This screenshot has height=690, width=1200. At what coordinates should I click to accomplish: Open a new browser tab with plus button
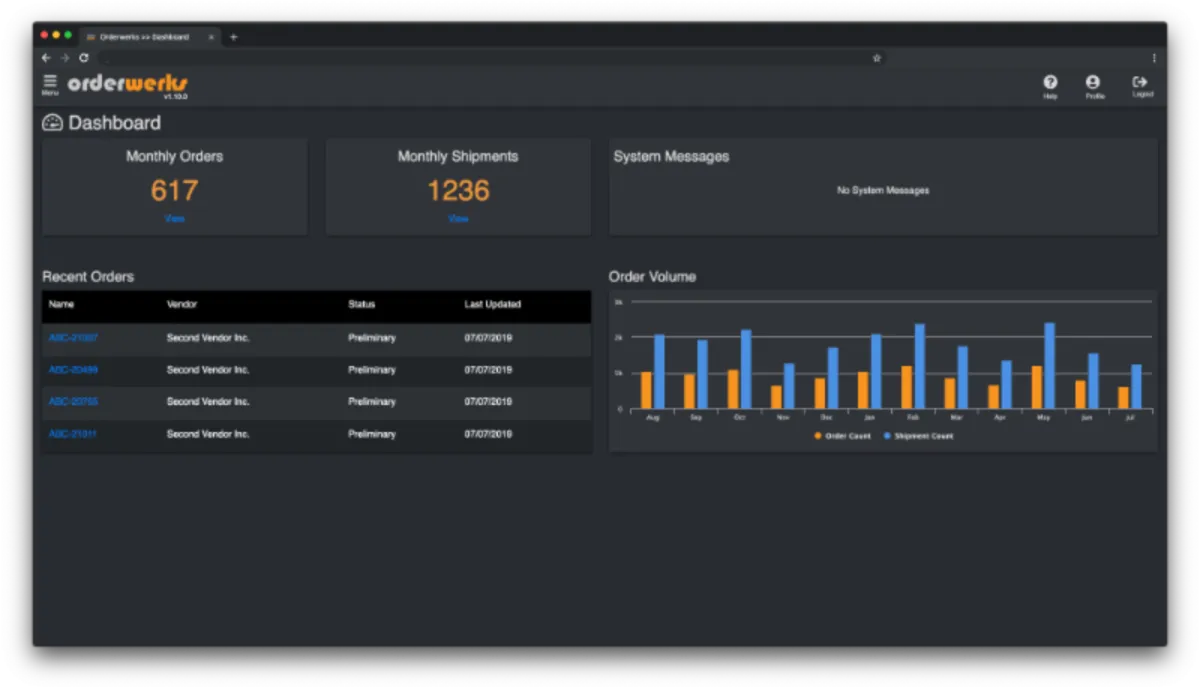234,37
